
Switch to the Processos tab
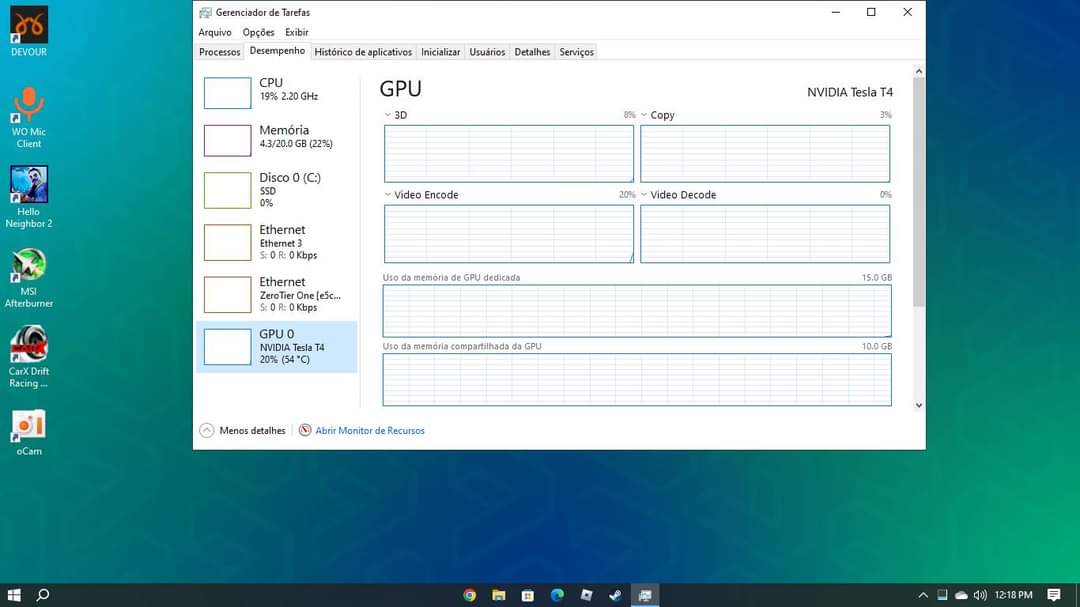click(x=219, y=52)
